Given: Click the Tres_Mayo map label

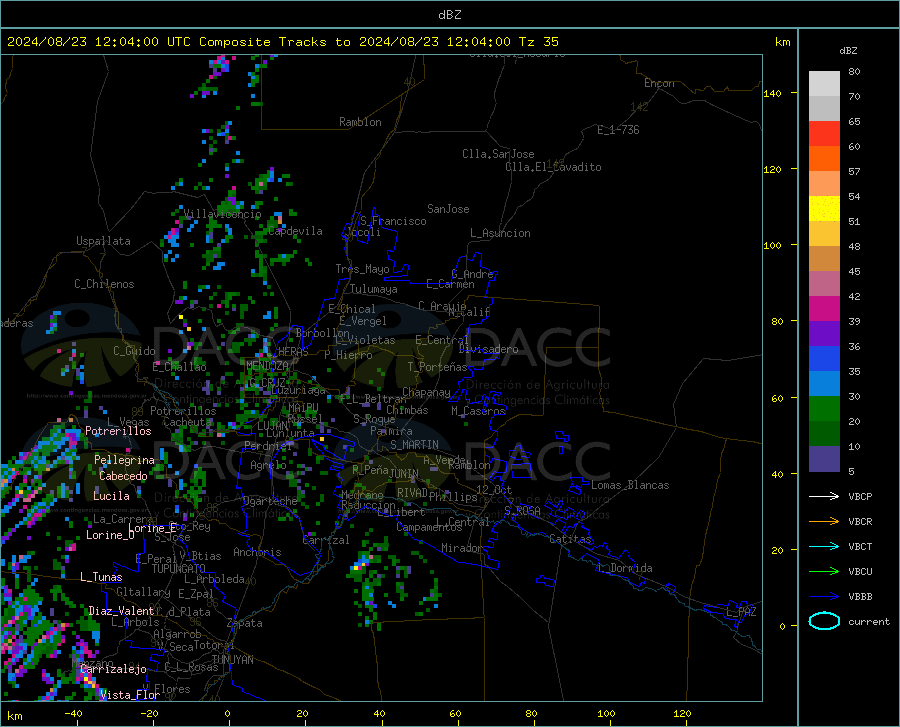Looking at the screenshot, I should (362, 269).
